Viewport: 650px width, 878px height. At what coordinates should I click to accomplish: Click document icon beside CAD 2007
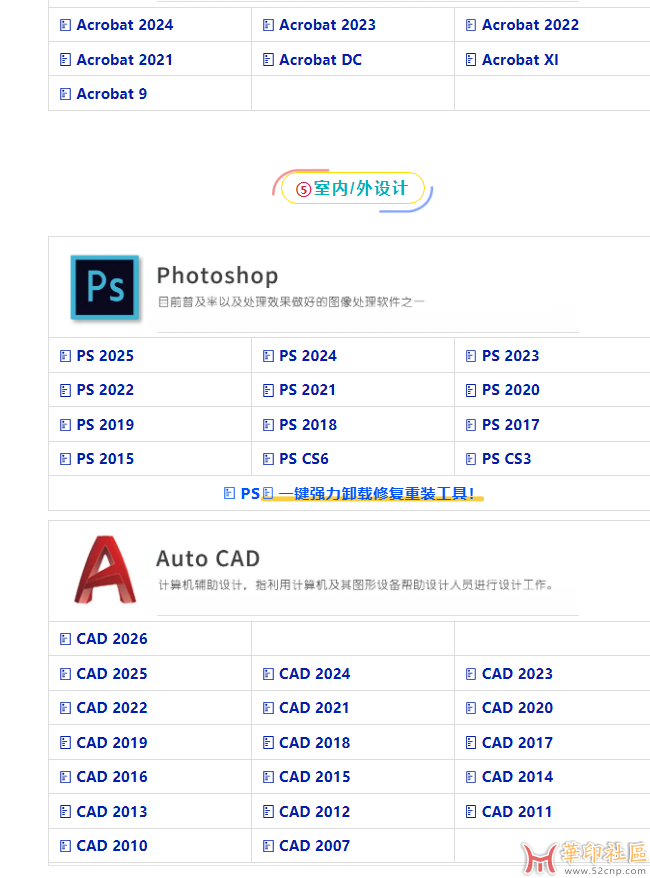tap(268, 845)
